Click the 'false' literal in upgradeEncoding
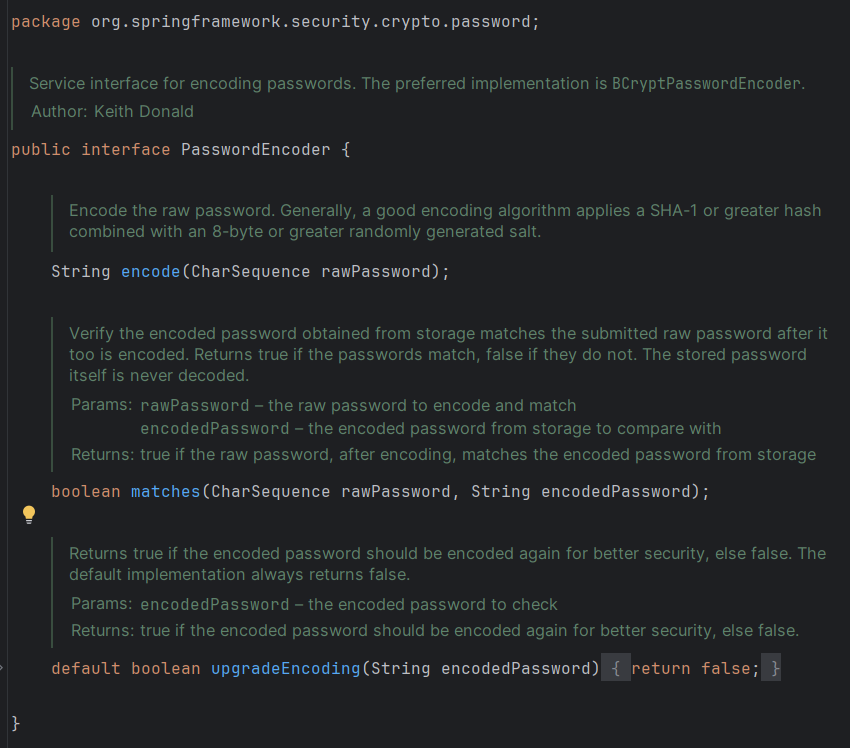 726,668
